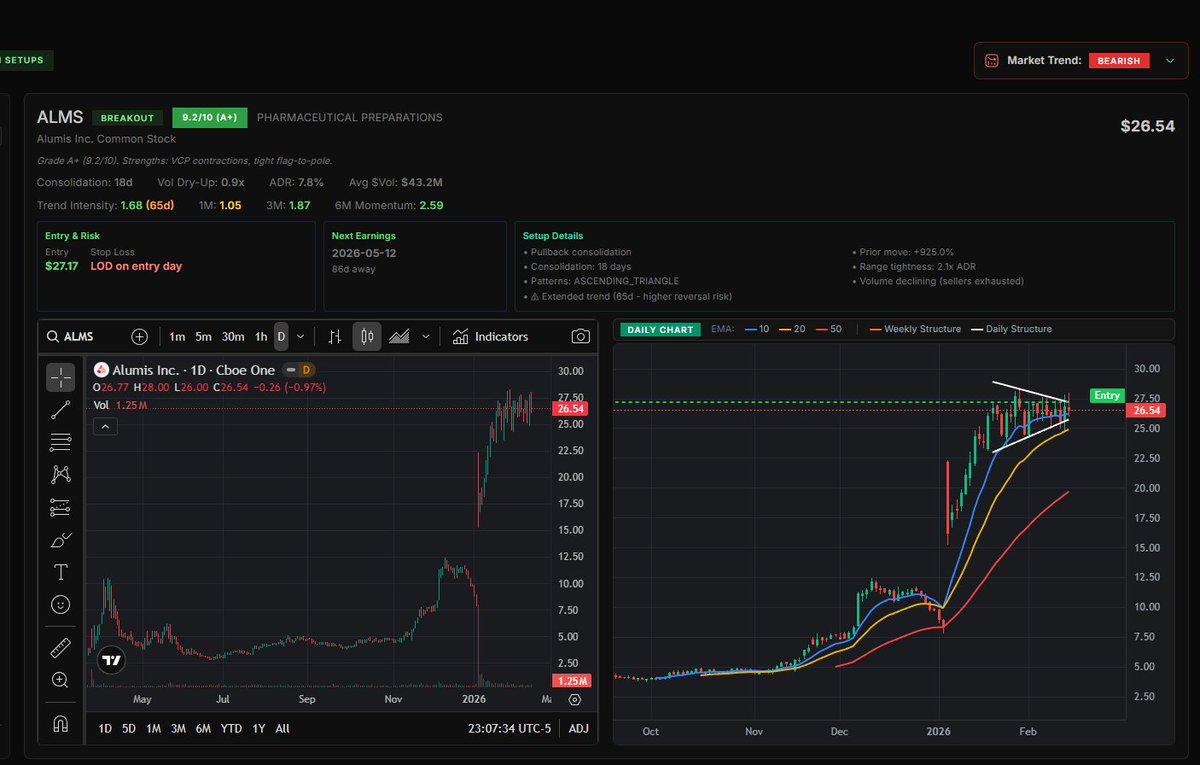
Task: Select the 5m interval
Action: [x=203, y=336]
